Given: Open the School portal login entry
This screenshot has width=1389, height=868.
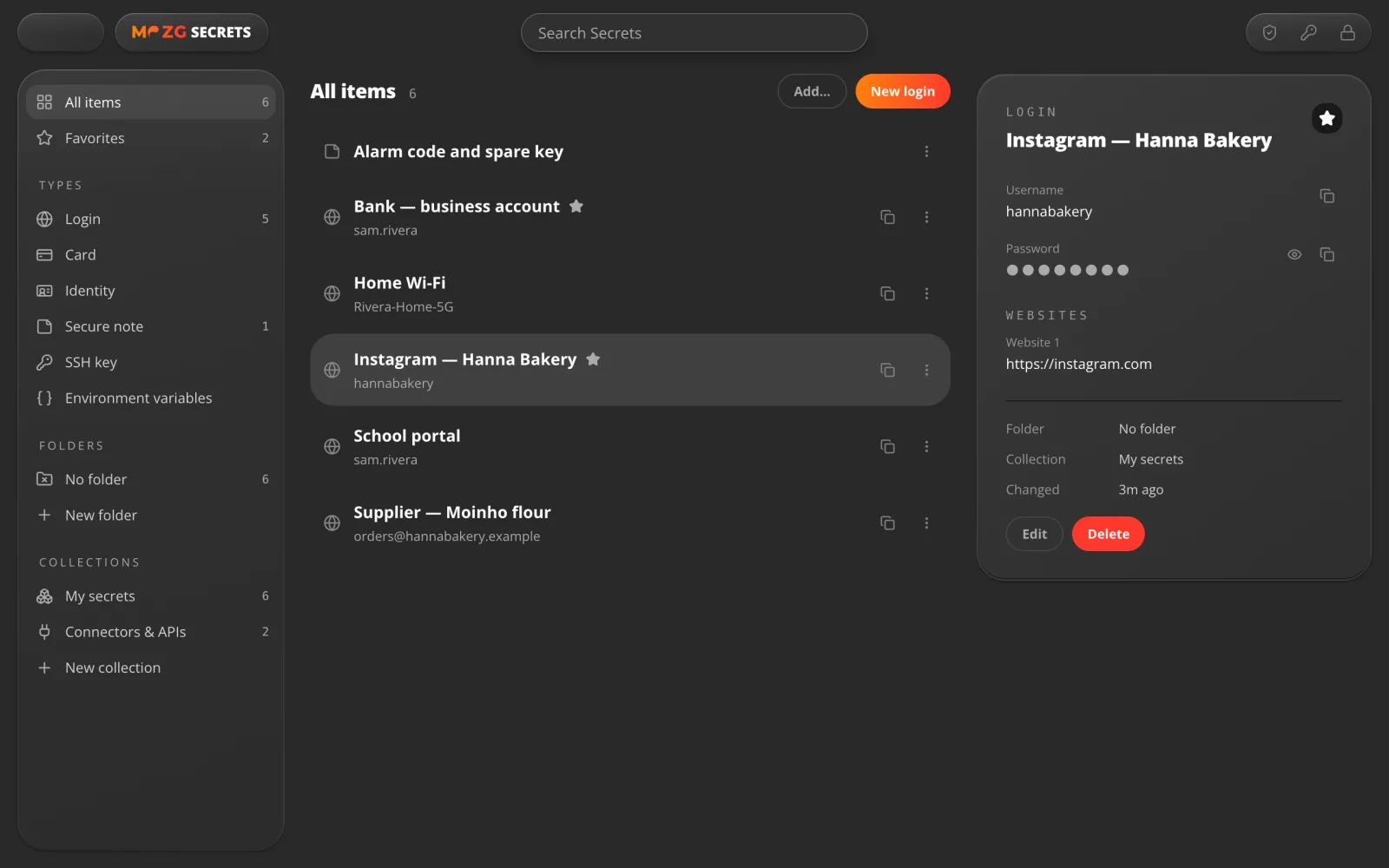Looking at the screenshot, I should click(x=630, y=446).
